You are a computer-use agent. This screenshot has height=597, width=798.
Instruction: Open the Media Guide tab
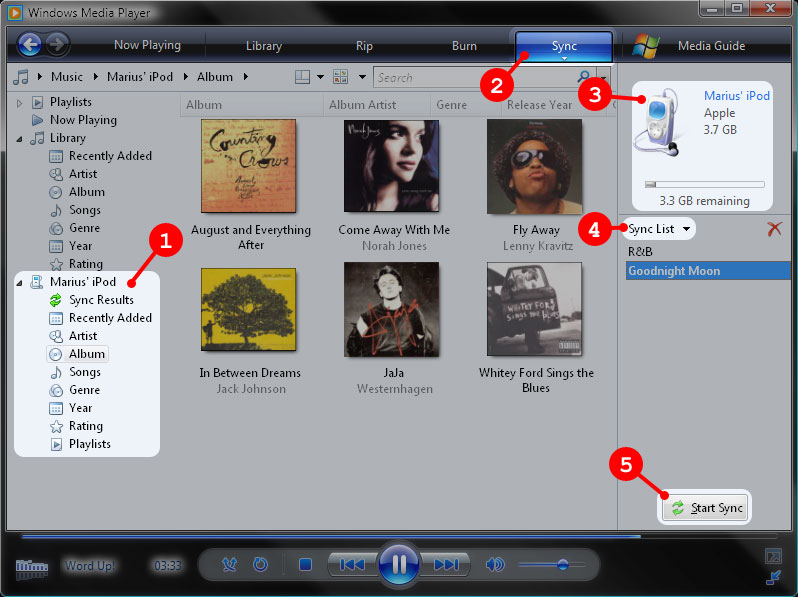pos(711,46)
